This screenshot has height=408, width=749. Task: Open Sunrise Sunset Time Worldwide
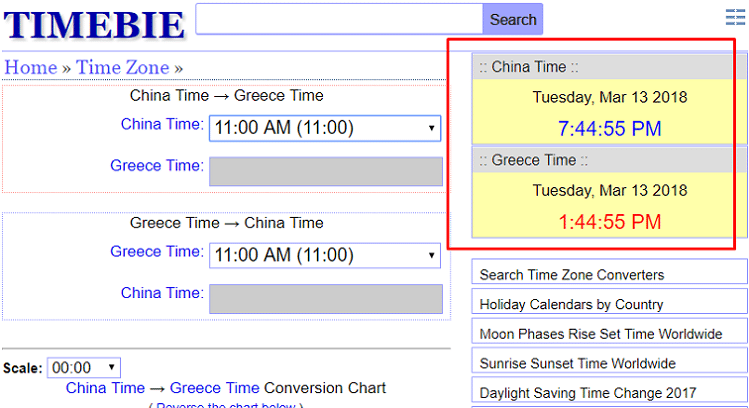(577, 363)
